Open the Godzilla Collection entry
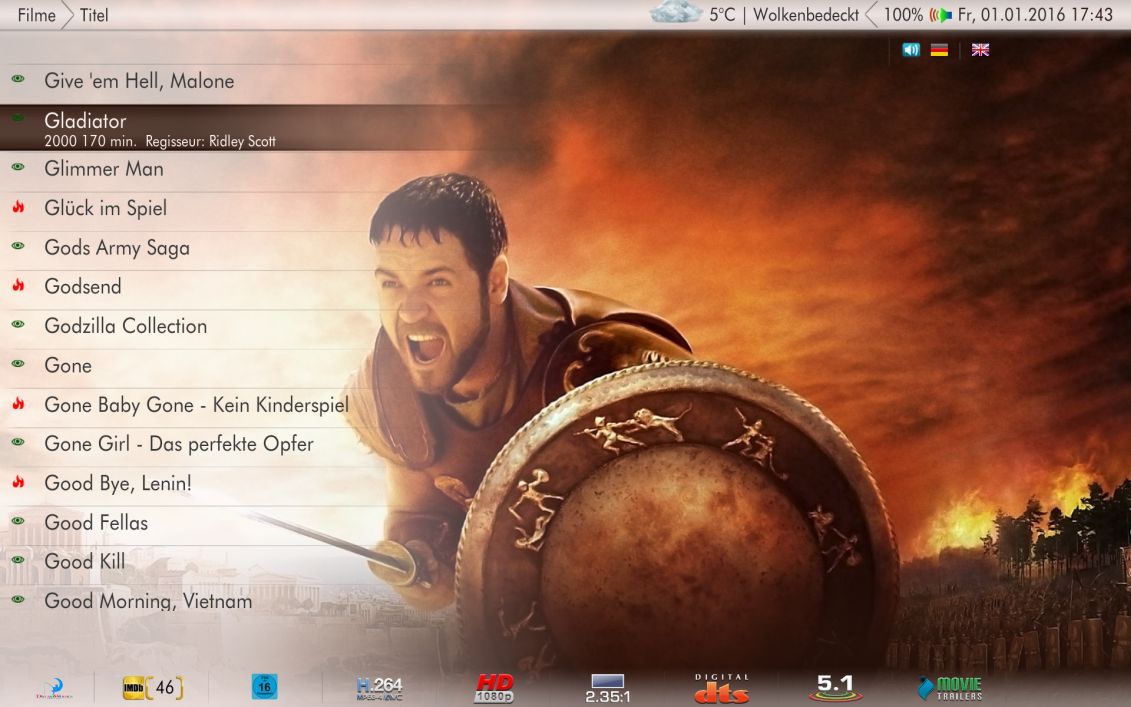Viewport: 1131px width, 707px height. 126,326
